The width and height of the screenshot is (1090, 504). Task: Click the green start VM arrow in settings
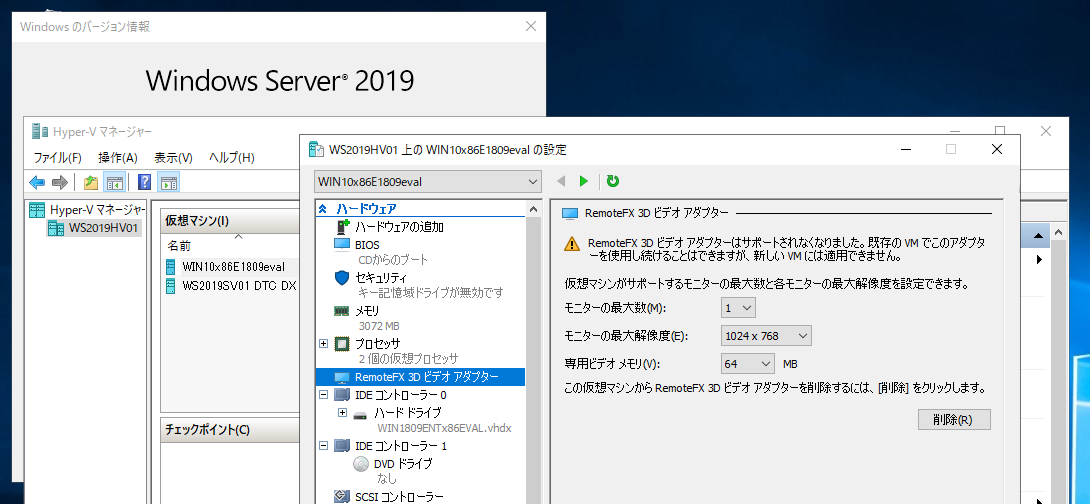pos(583,181)
